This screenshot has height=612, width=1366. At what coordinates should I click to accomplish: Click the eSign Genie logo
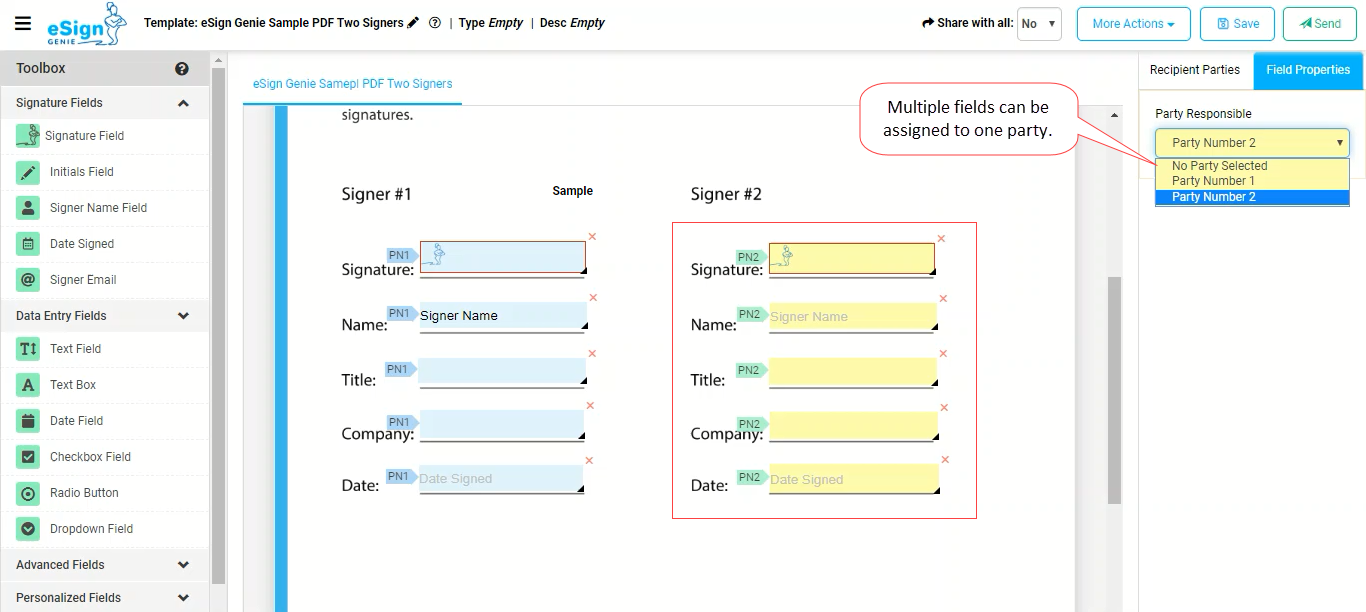pos(87,24)
